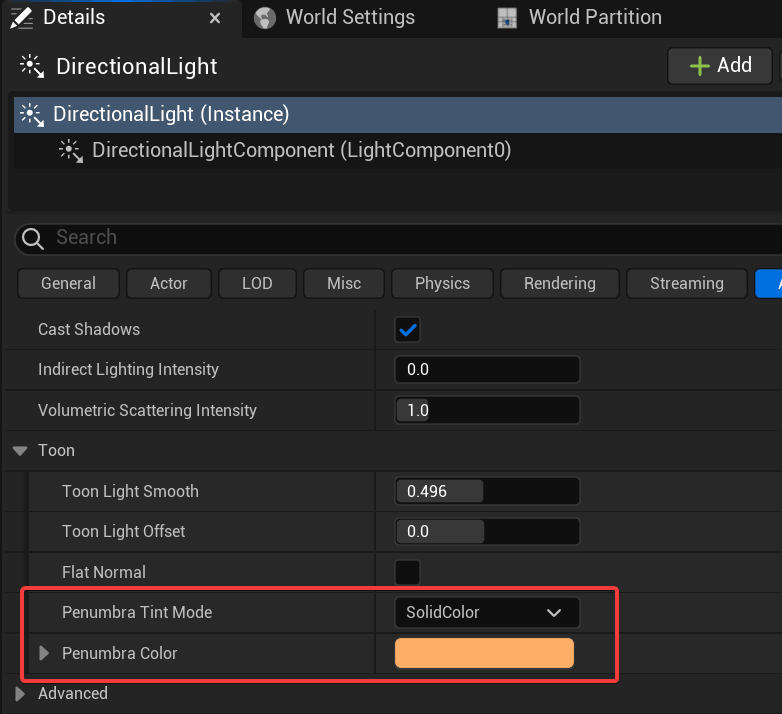Click the World Settings globe icon

[x=265, y=18]
